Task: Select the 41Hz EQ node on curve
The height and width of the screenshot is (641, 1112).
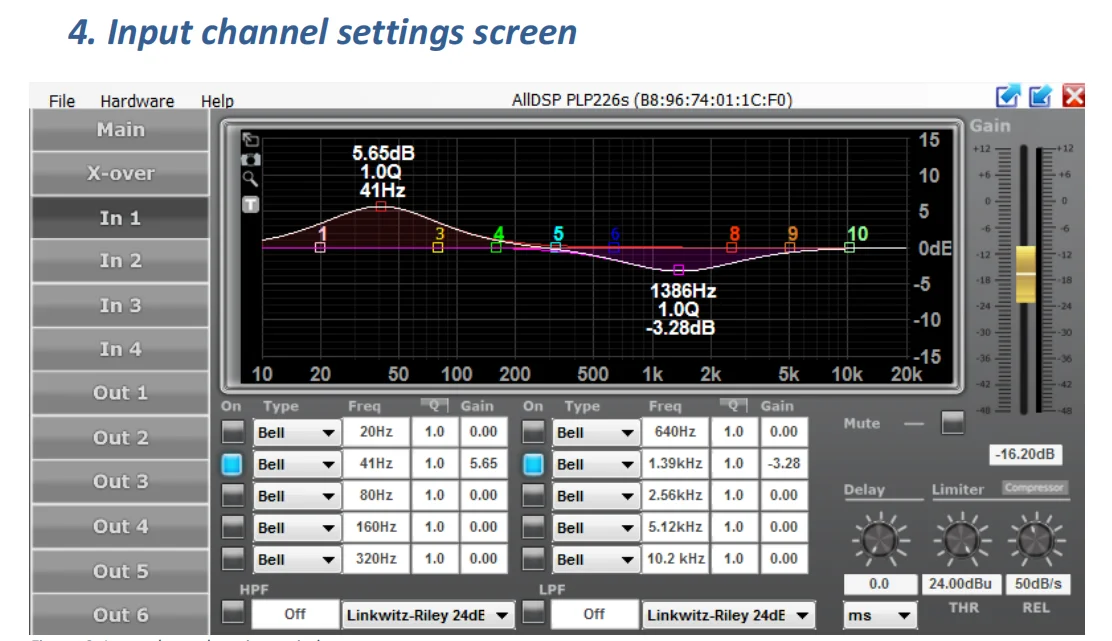Action: (x=381, y=207)
